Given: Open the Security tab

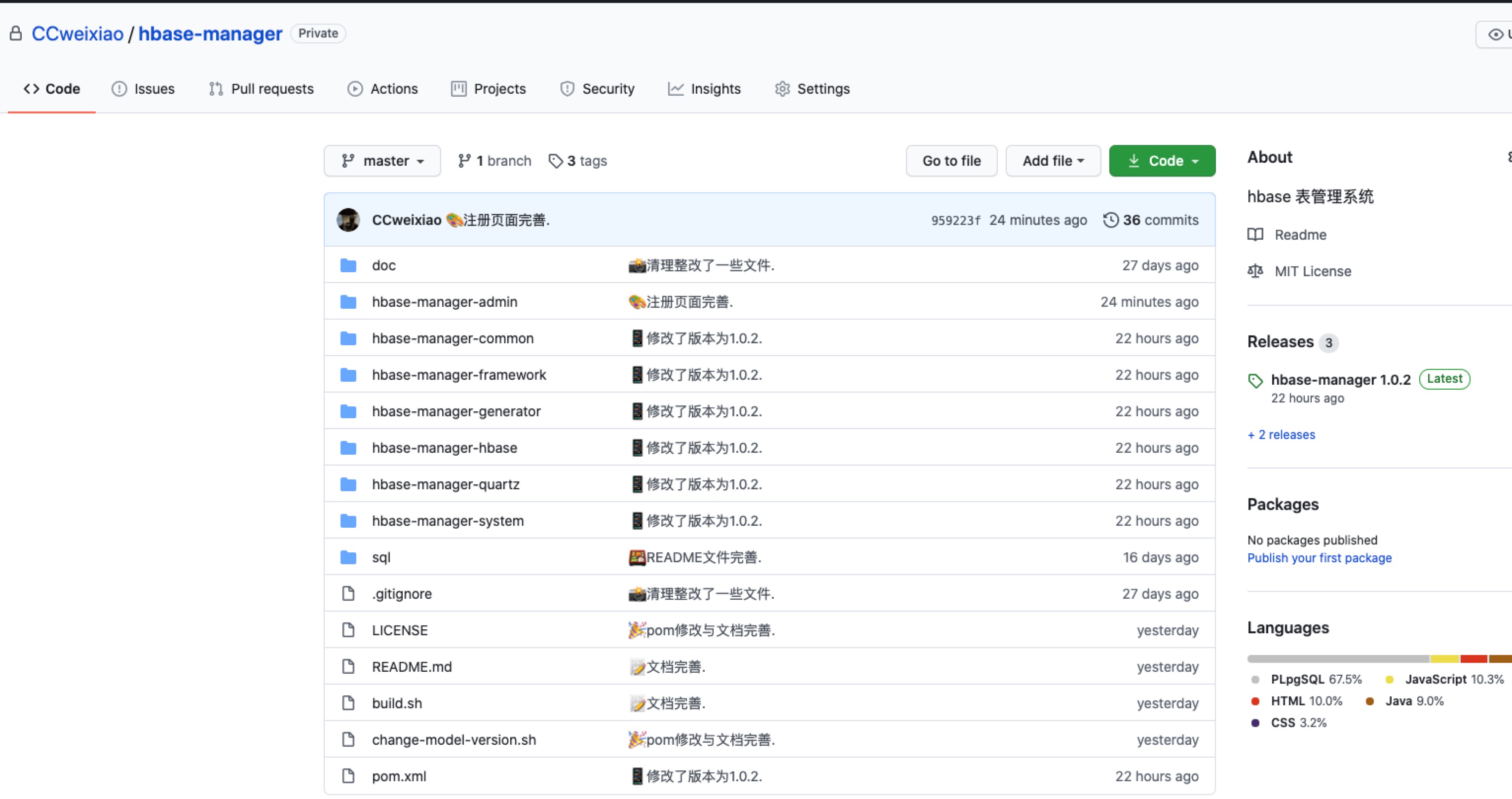Looking at the screenshot, I should tap(597, 89).
